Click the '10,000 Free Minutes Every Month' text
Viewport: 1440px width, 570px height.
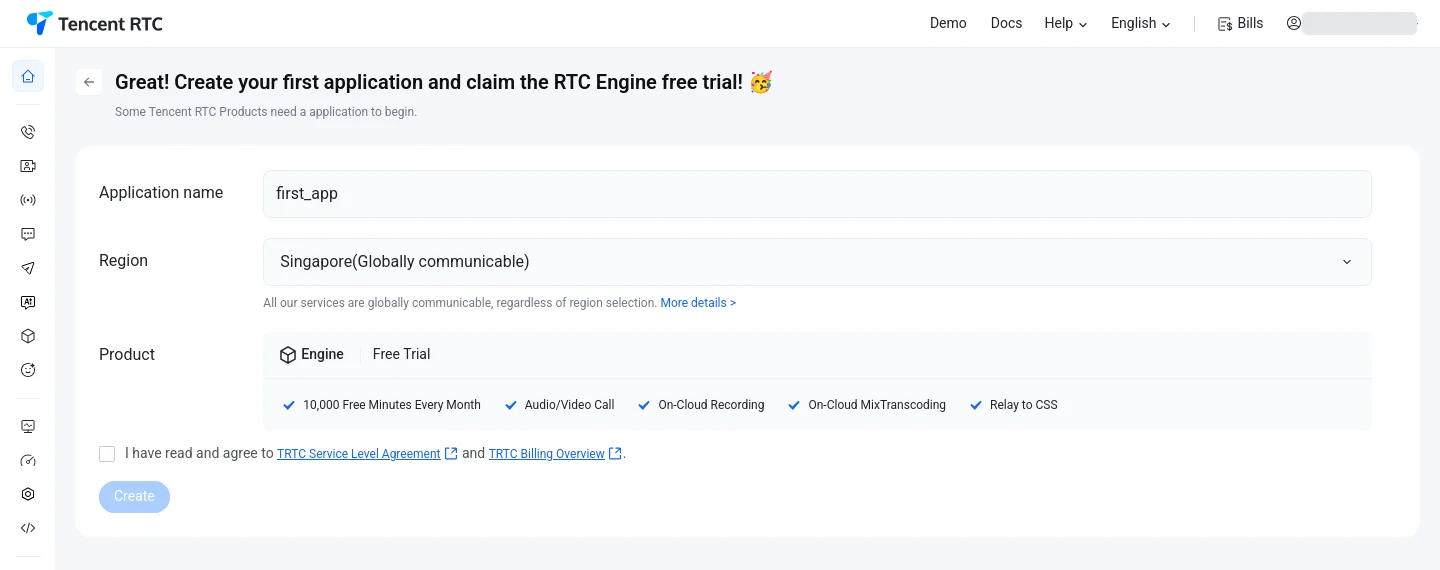(x=392, y=405)
